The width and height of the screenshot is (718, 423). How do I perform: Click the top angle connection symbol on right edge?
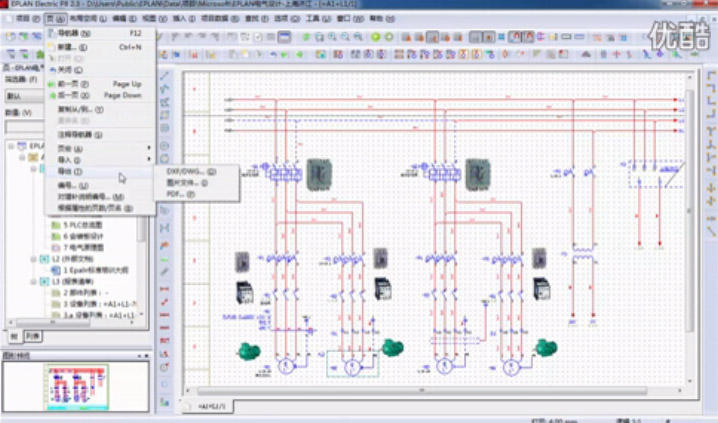point(711,76)
